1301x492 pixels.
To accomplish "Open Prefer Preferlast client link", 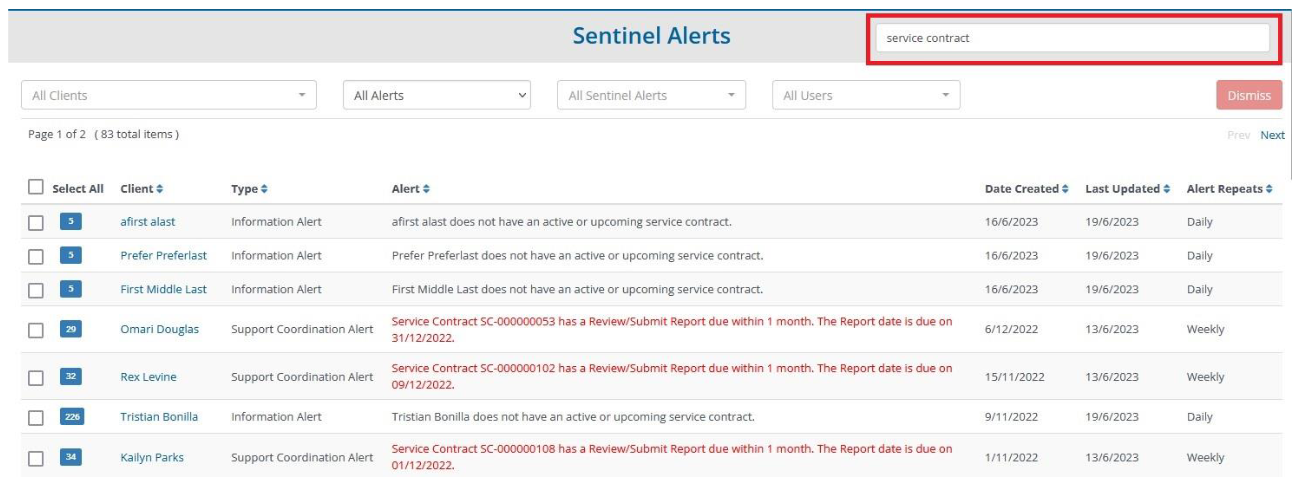I will [164, 255].
